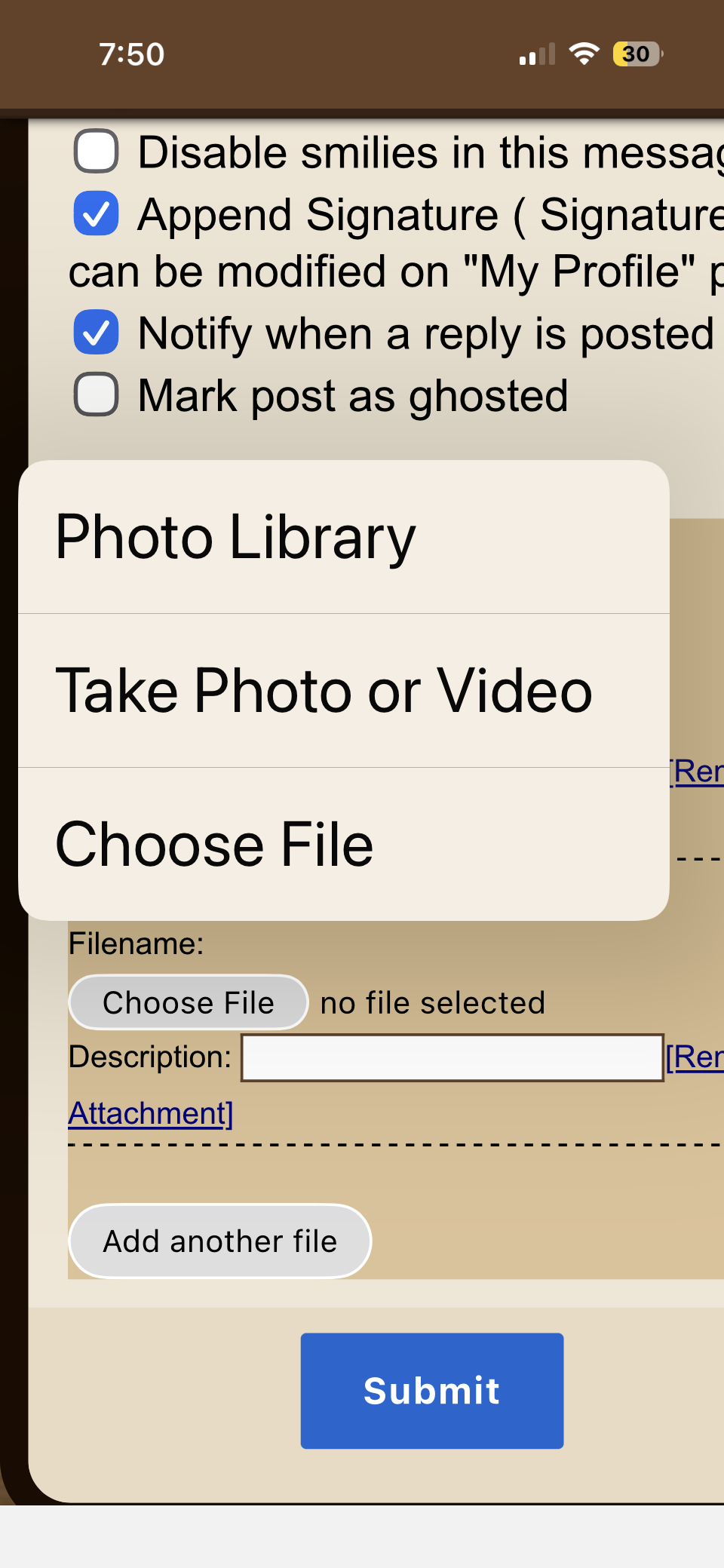Select Photo Library from the popup menu
Viewport: 724px width, 1568px height.
click(343, 537)
